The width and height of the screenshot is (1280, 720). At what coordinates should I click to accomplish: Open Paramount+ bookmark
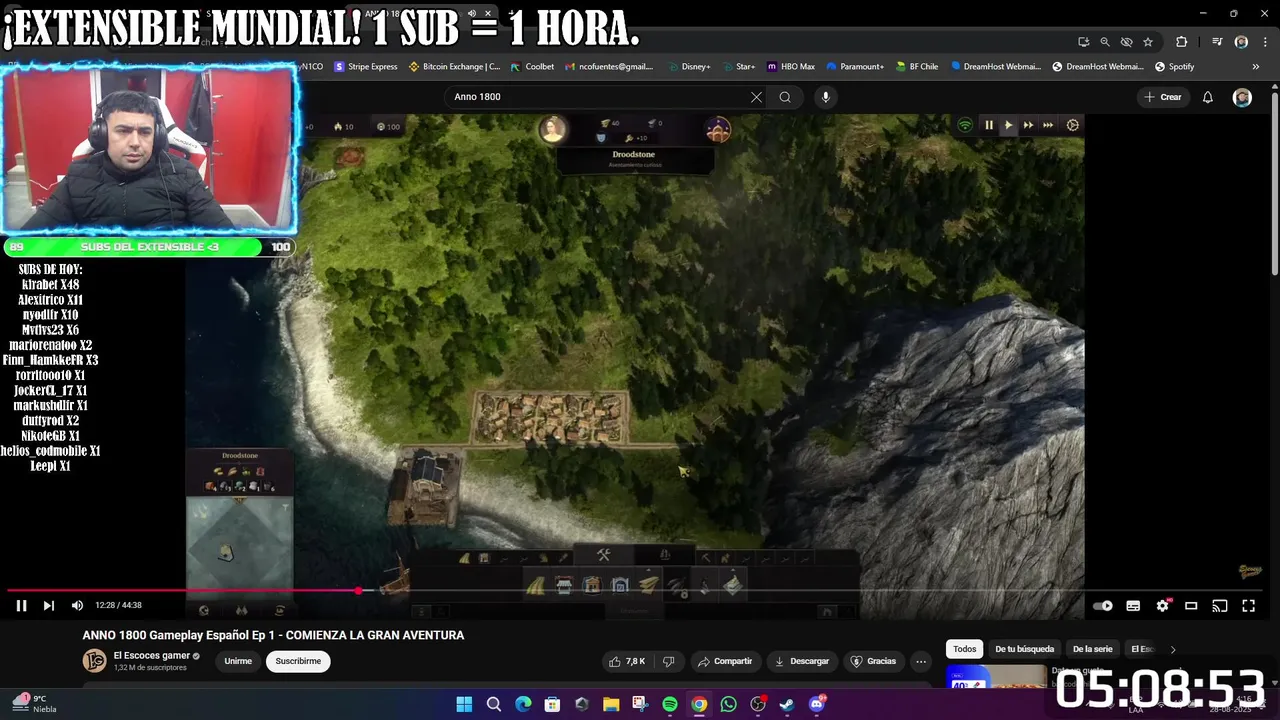tap(854, 67)
